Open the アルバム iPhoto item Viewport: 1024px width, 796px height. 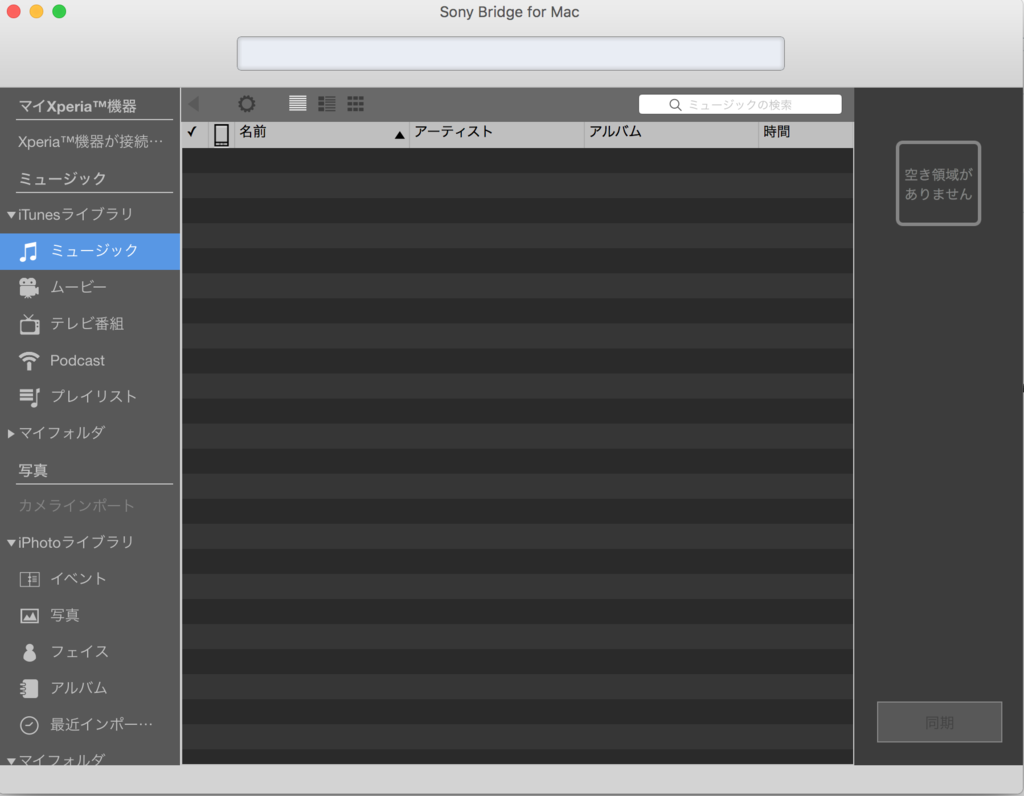click(90, 688)
